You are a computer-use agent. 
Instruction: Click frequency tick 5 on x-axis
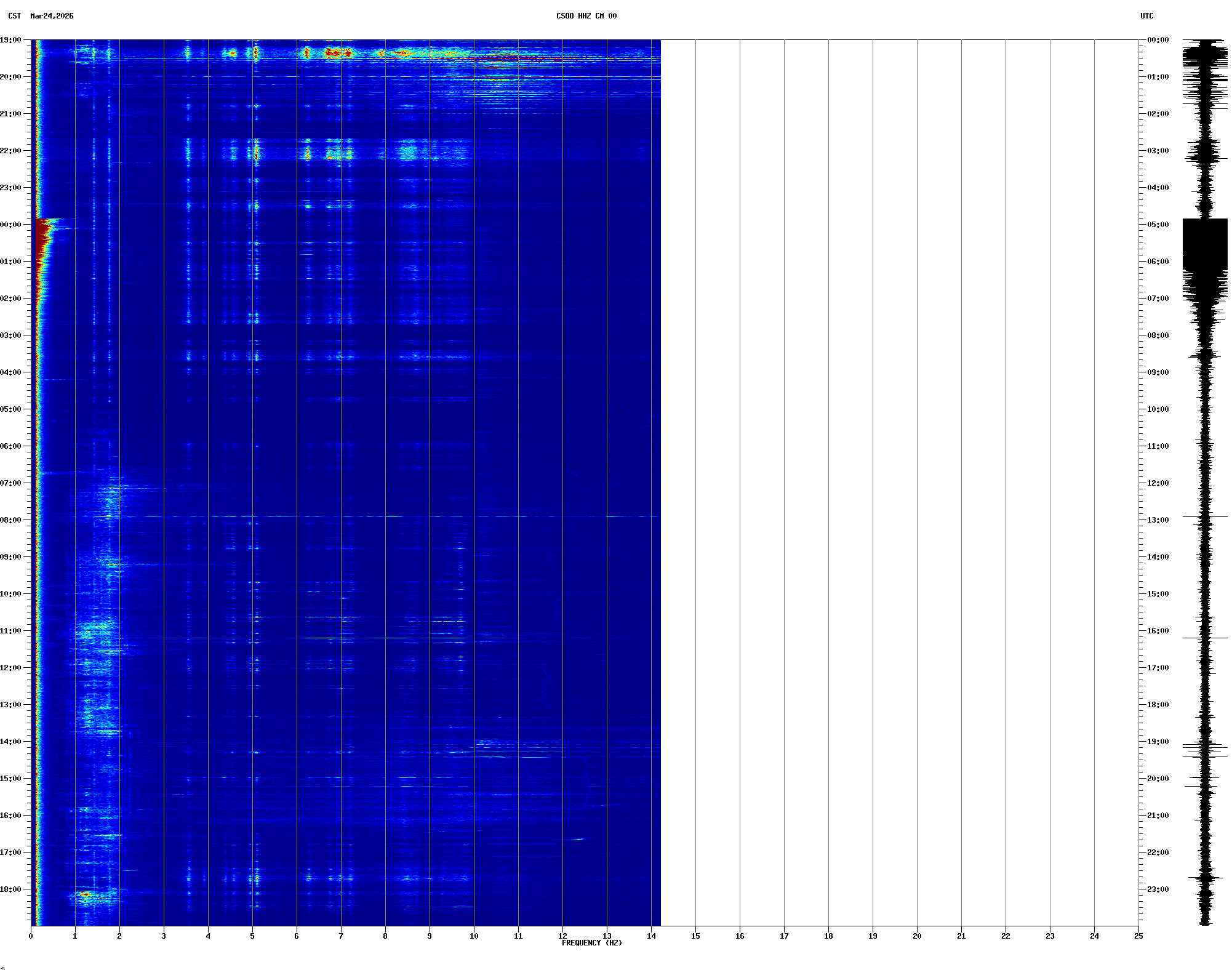[252, 936]
